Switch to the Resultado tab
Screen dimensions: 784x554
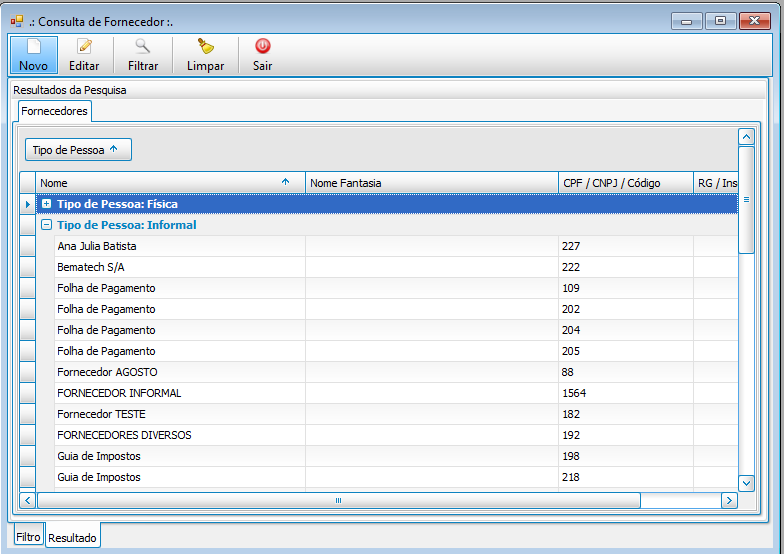click(x=72, y=538)
